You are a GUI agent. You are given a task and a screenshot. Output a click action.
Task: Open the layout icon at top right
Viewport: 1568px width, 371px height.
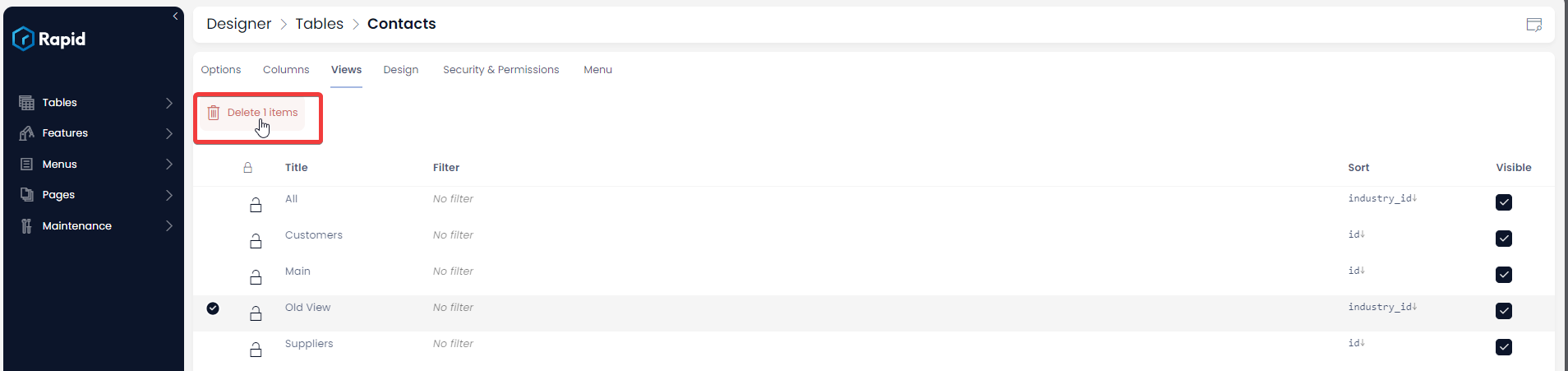[x=1533, y=25]
